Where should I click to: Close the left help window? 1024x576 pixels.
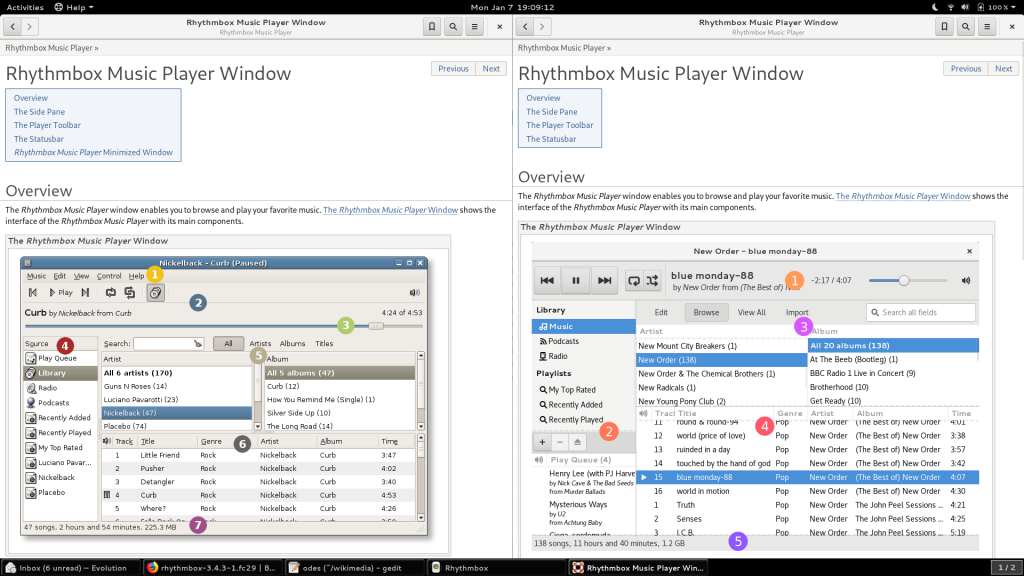pyautogui.click(x=500, y=27)
